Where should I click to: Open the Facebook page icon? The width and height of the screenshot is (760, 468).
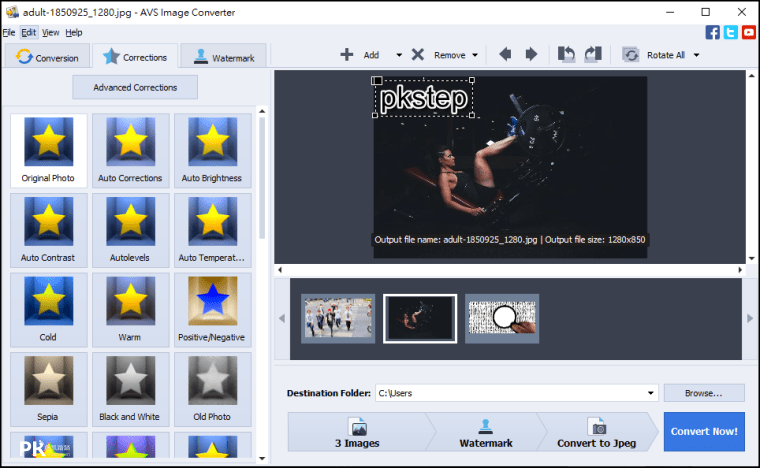pos(712,32)
